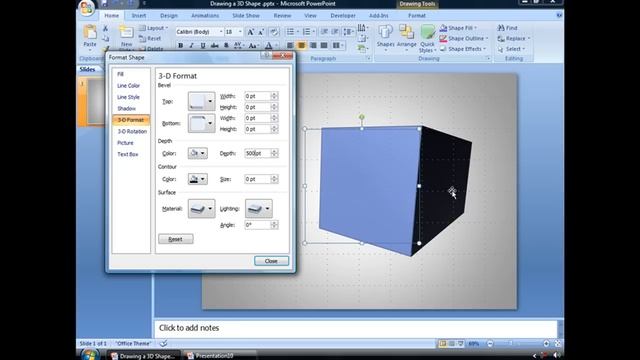
Task: Click the Text Direction icon
Action: click(362, 28)
